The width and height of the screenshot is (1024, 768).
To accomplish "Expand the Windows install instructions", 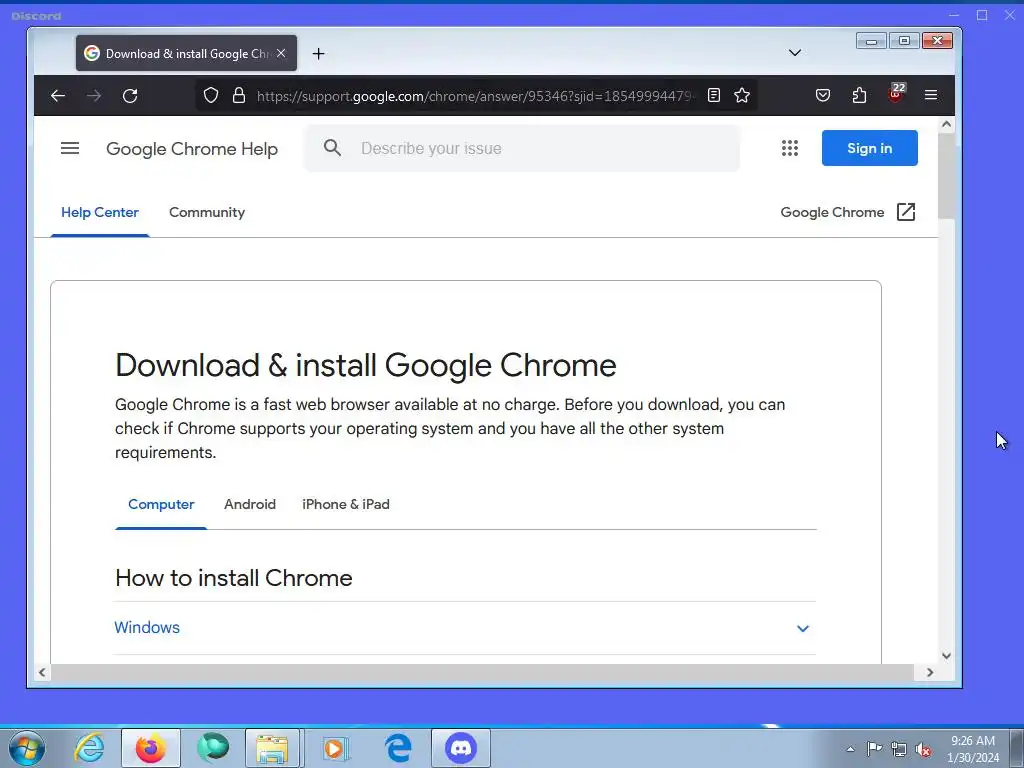I will [x=465, y=628].
